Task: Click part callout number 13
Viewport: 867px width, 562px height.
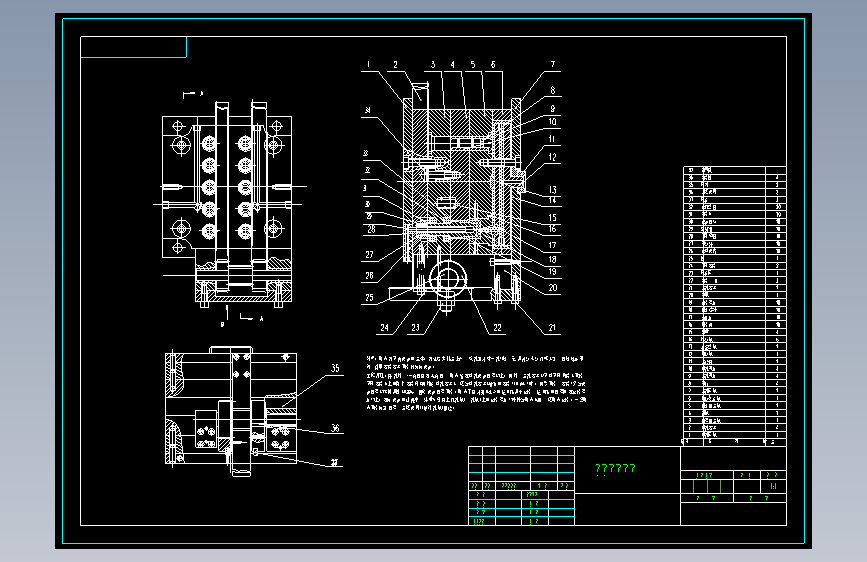Action: (552, 190)
